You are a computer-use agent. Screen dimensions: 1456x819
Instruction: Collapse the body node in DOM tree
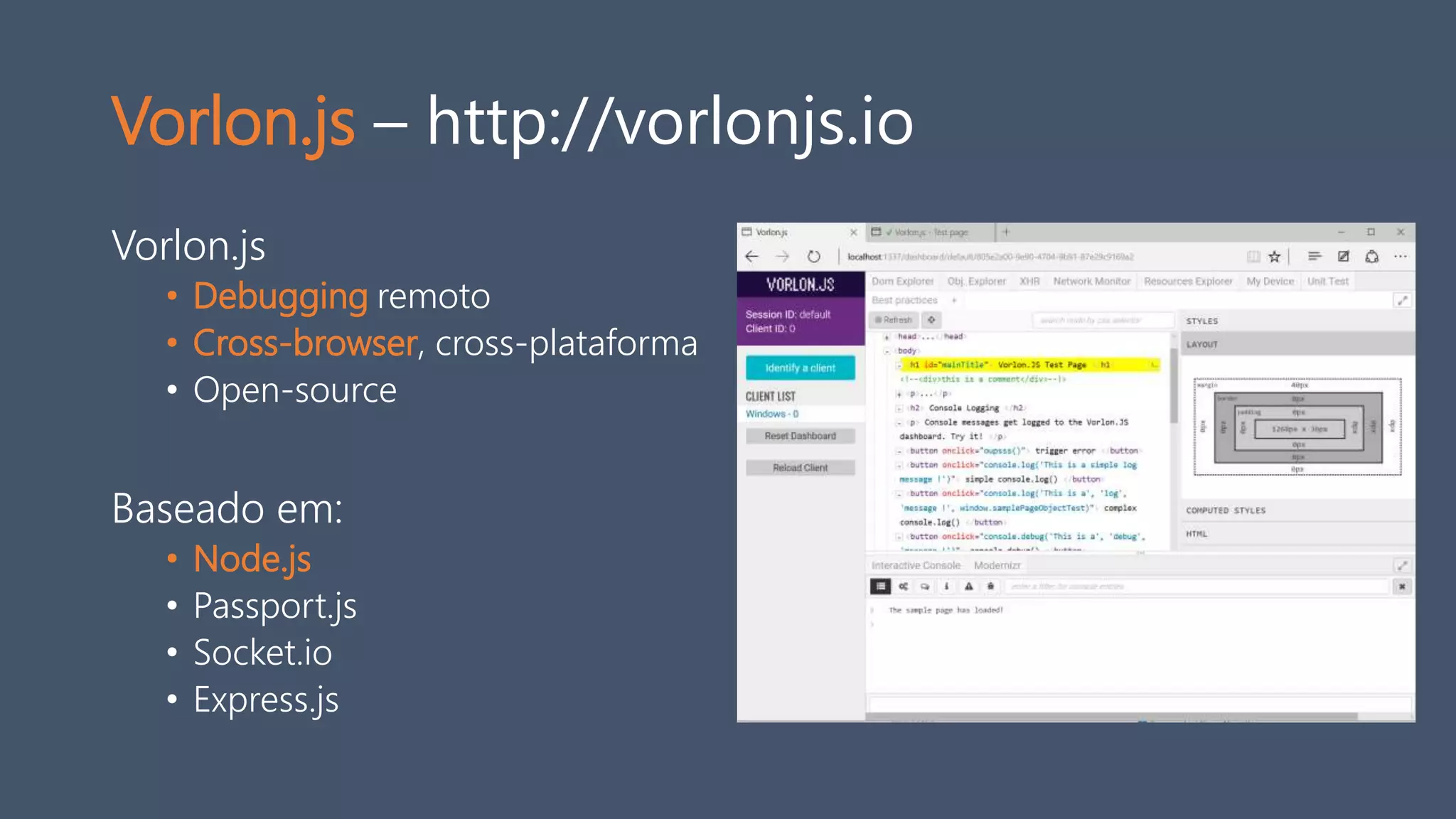point(887,351)
